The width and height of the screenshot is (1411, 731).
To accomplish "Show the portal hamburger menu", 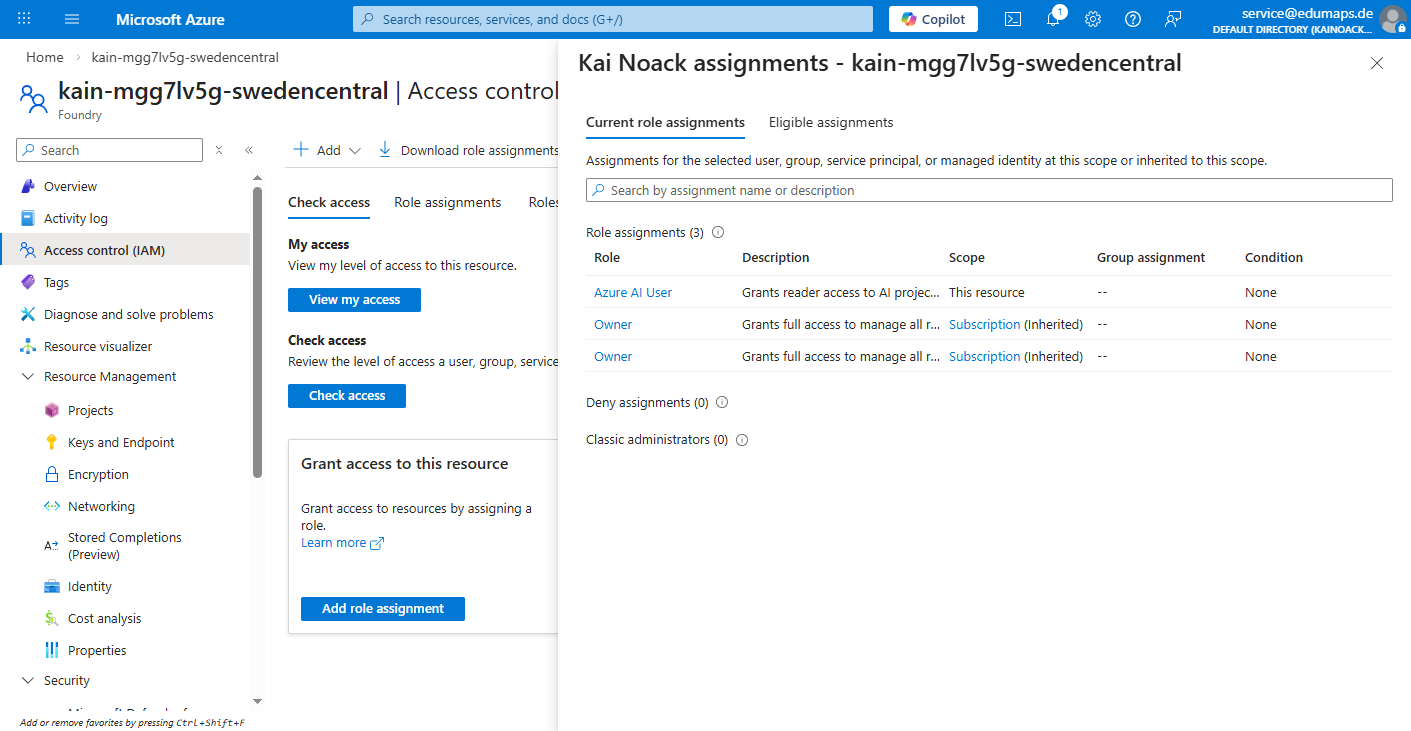I will pyautogui.click(x=72, y=19).
